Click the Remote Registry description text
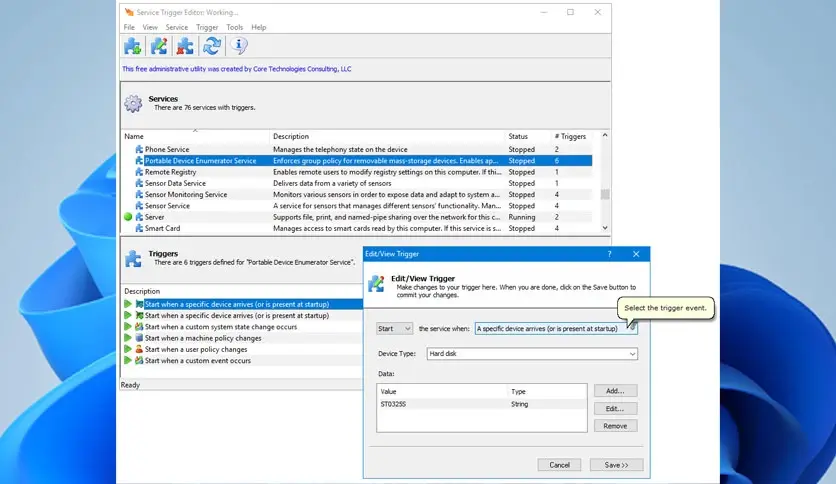 (387, 172)
